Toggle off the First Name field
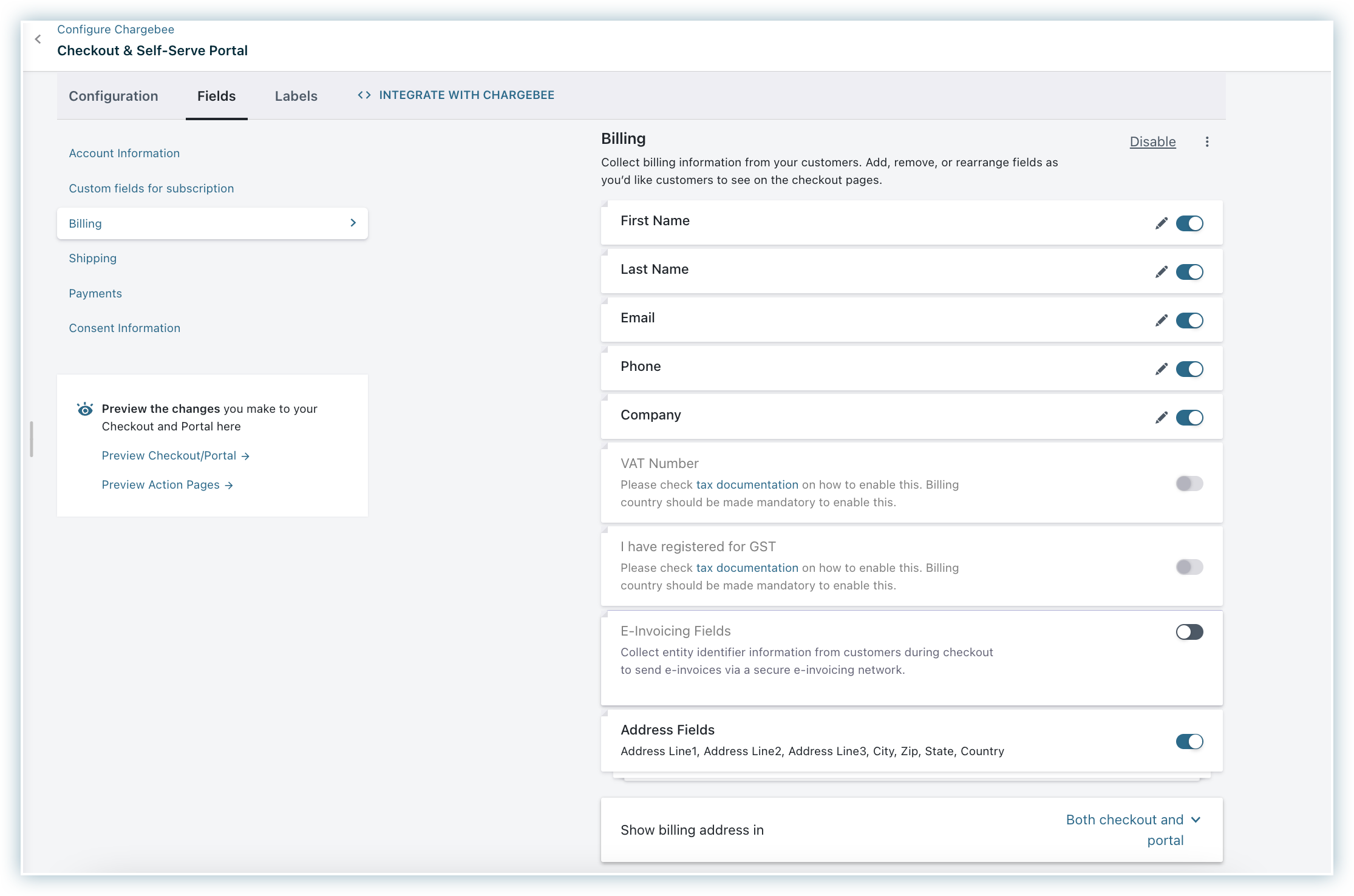The image size is (1354, 896). (1189, 223)
